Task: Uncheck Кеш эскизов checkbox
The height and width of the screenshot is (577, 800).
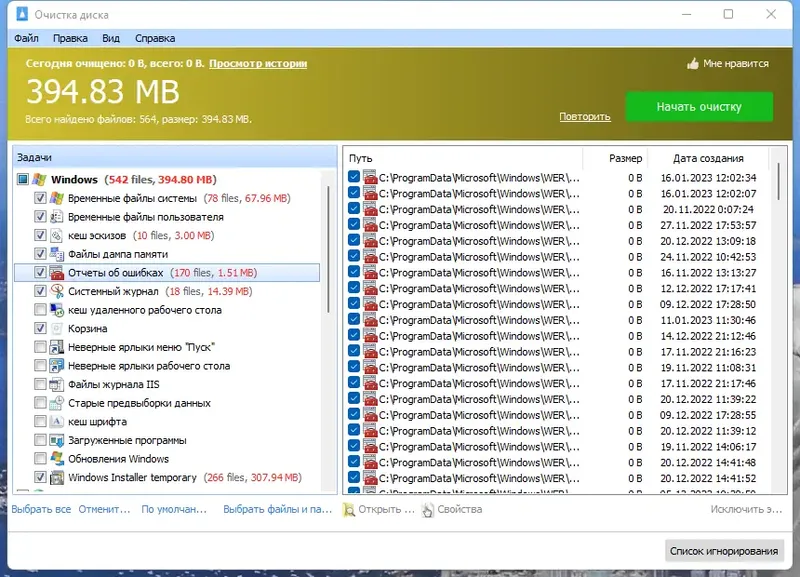Action: [40, 235]
